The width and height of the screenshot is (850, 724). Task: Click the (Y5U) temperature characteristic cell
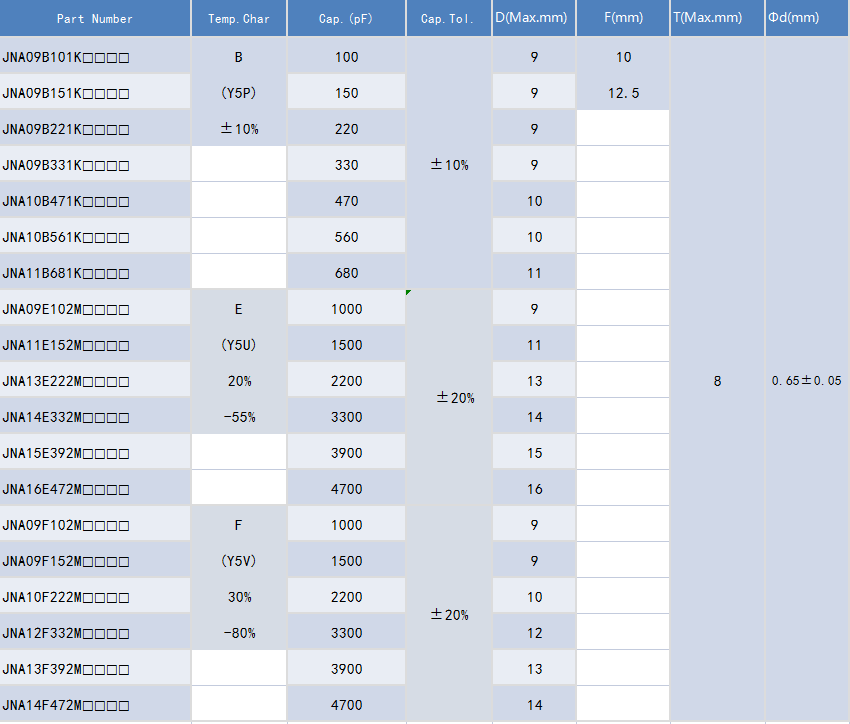click(239, 345)
